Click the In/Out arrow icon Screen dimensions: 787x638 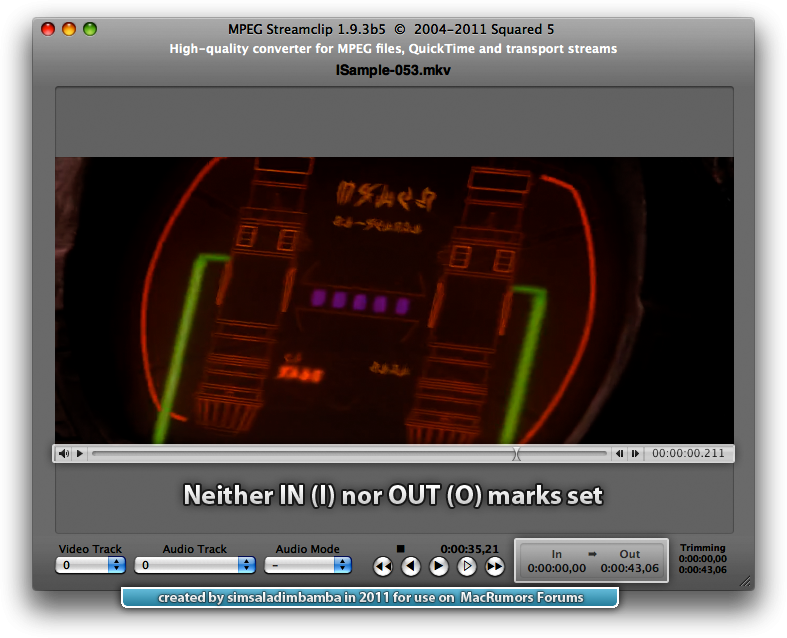point(592,554)
